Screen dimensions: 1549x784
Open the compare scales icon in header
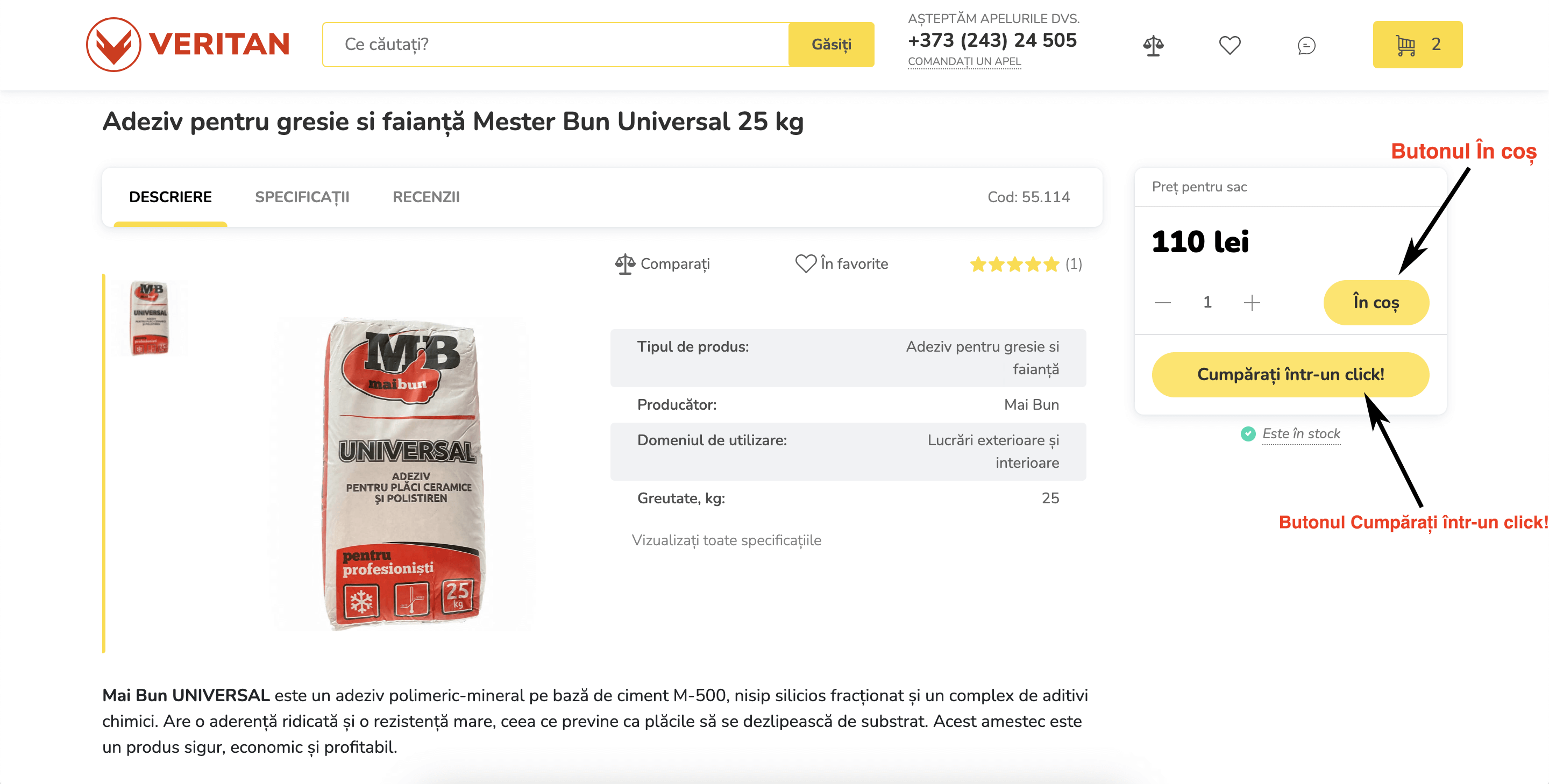click(x=1153, y=46)
